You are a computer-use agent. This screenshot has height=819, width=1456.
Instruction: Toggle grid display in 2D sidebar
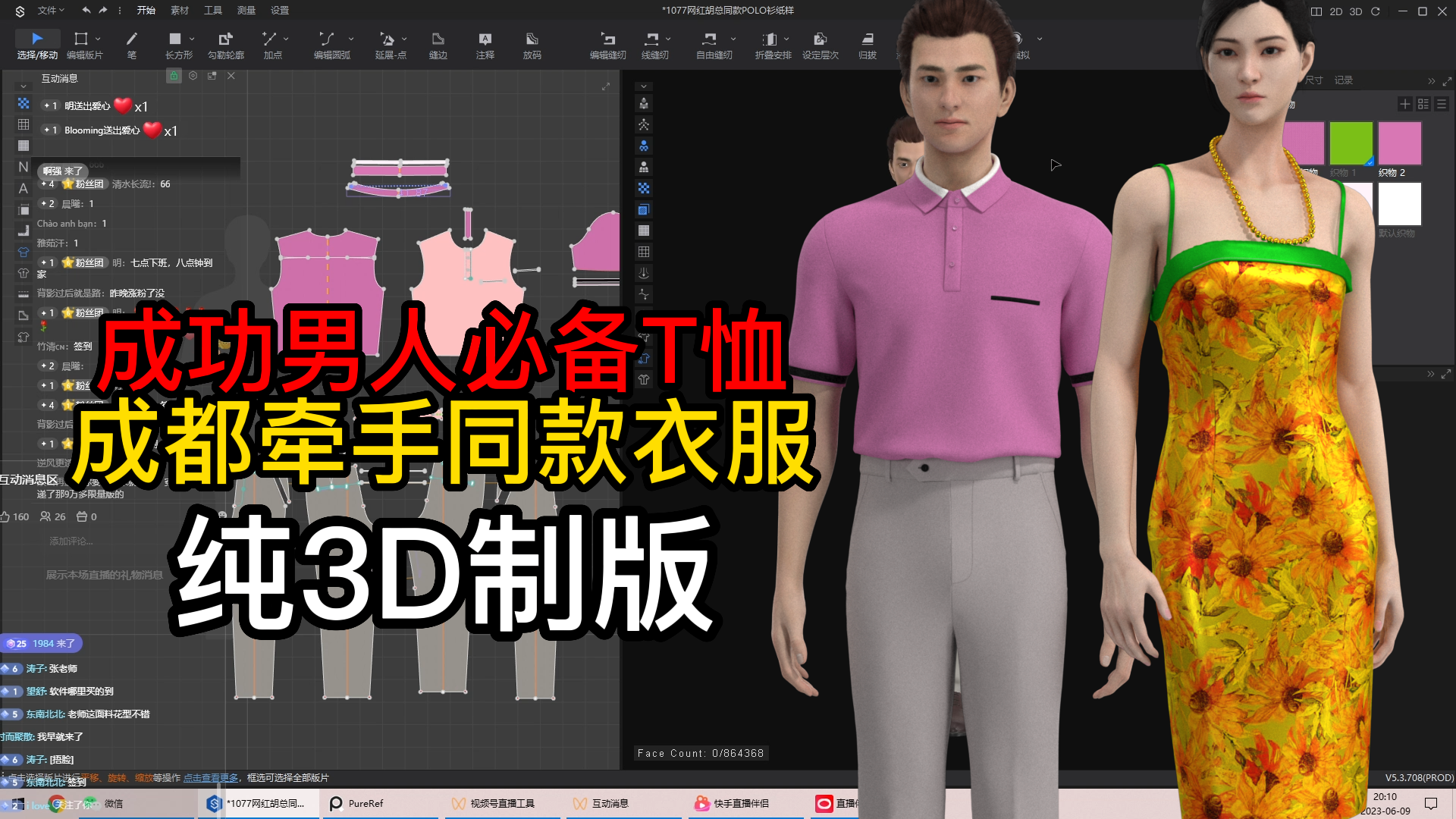click(x=24, y=124)
